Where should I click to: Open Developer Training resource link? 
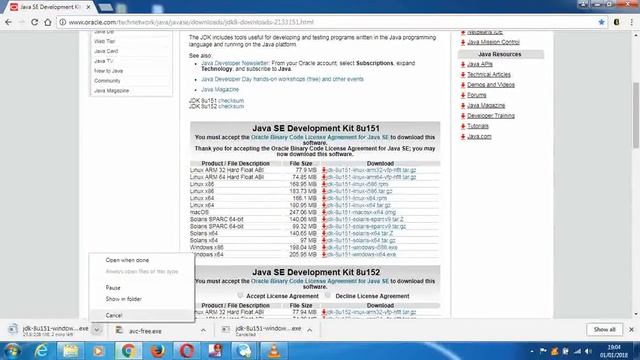[491, 116]
